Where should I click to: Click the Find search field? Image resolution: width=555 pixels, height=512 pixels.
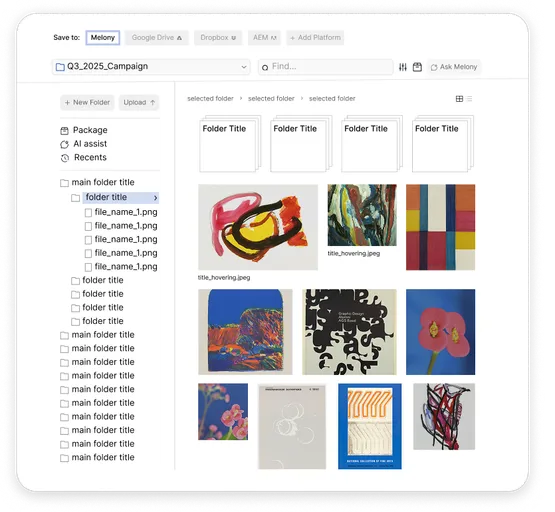(326, 67)
